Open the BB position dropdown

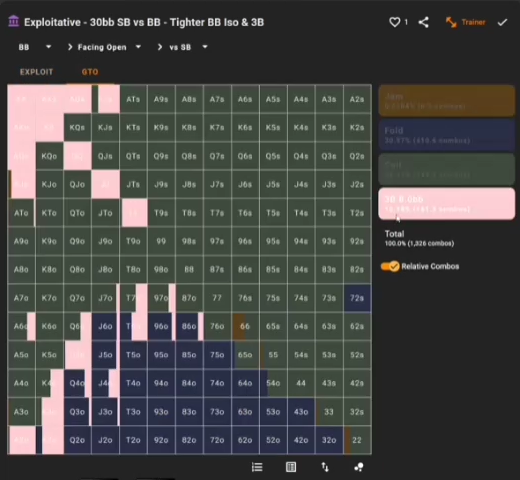coord(35,47)
